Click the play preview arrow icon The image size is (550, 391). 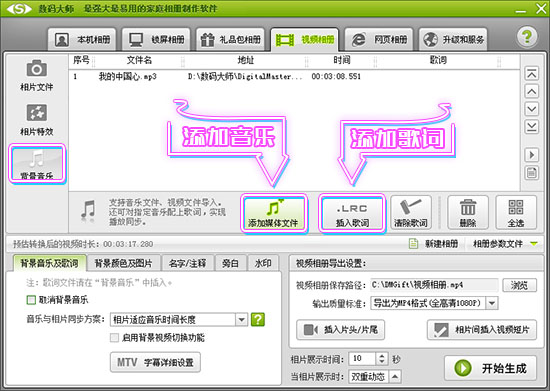pyautogui.click(x=532, y=155)
